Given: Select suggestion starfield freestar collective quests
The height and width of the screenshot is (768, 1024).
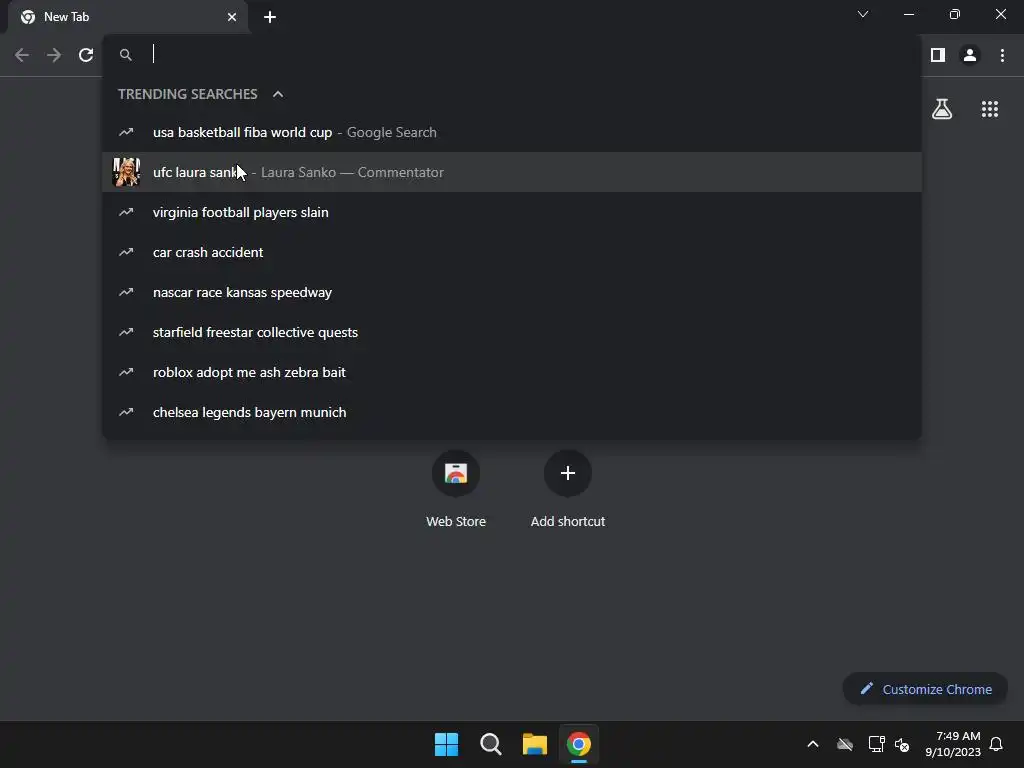Looking at the screenshot, I should (x=512, y=332).
